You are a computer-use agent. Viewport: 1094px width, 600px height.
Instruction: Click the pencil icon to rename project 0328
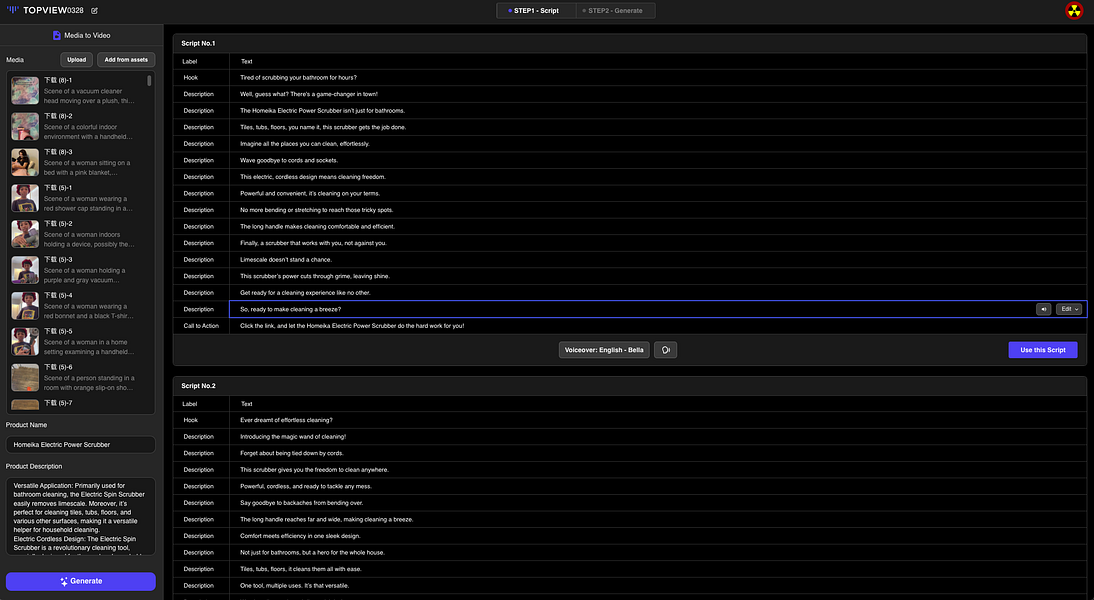point(93,10)
